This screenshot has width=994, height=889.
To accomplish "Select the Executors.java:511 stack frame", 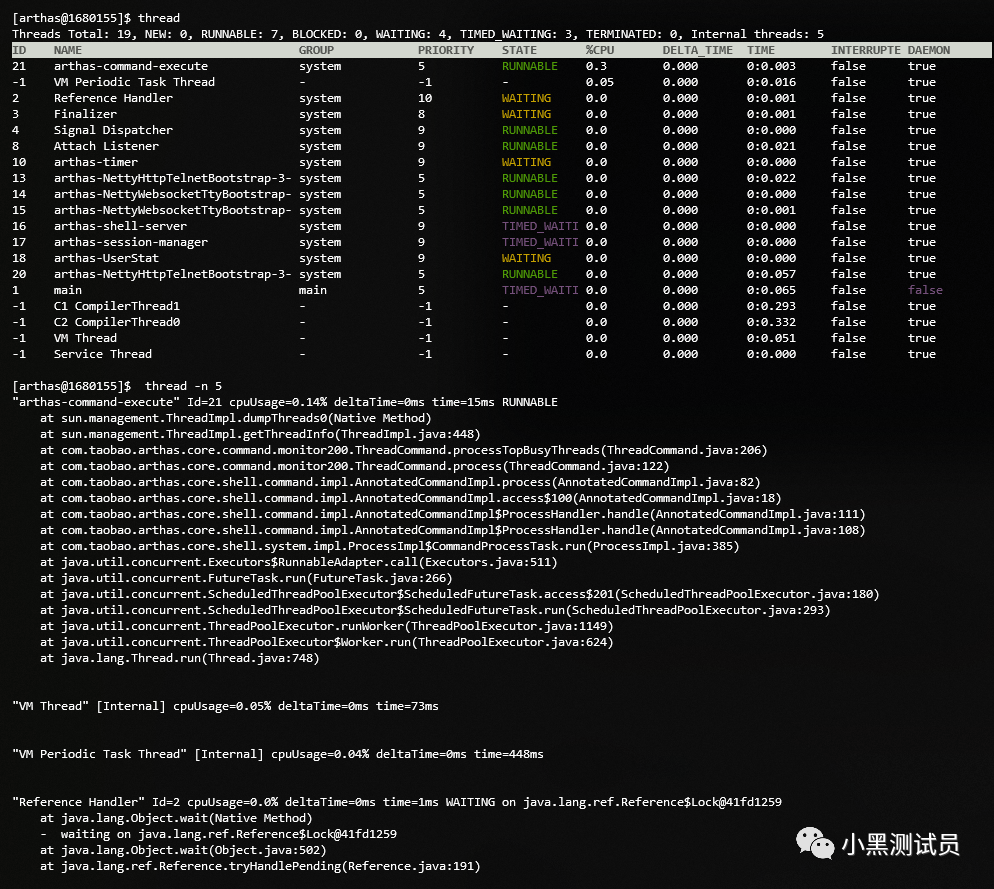I will pos(299,562).
